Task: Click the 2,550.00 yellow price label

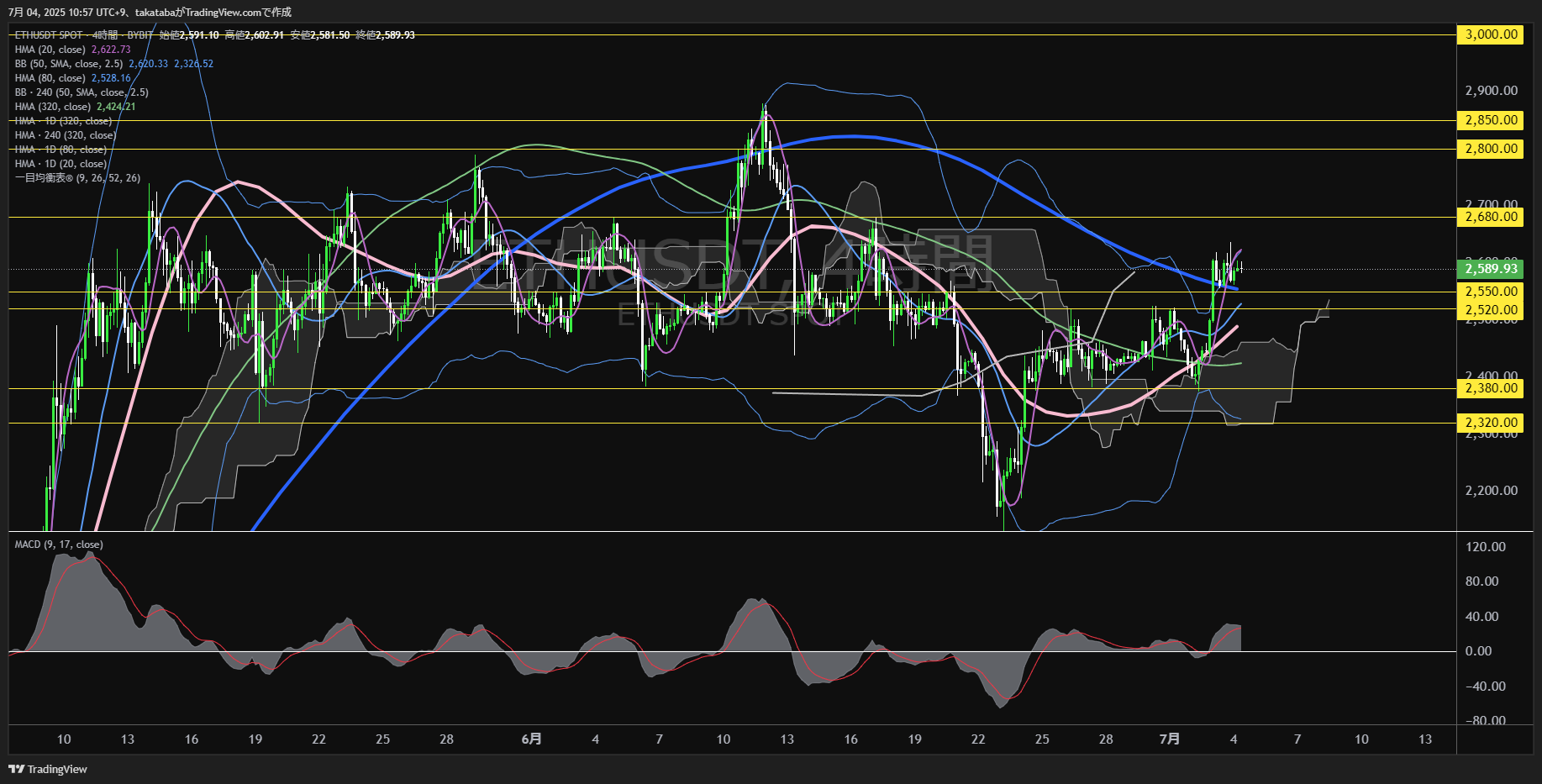Action: tap(1490, 292)
